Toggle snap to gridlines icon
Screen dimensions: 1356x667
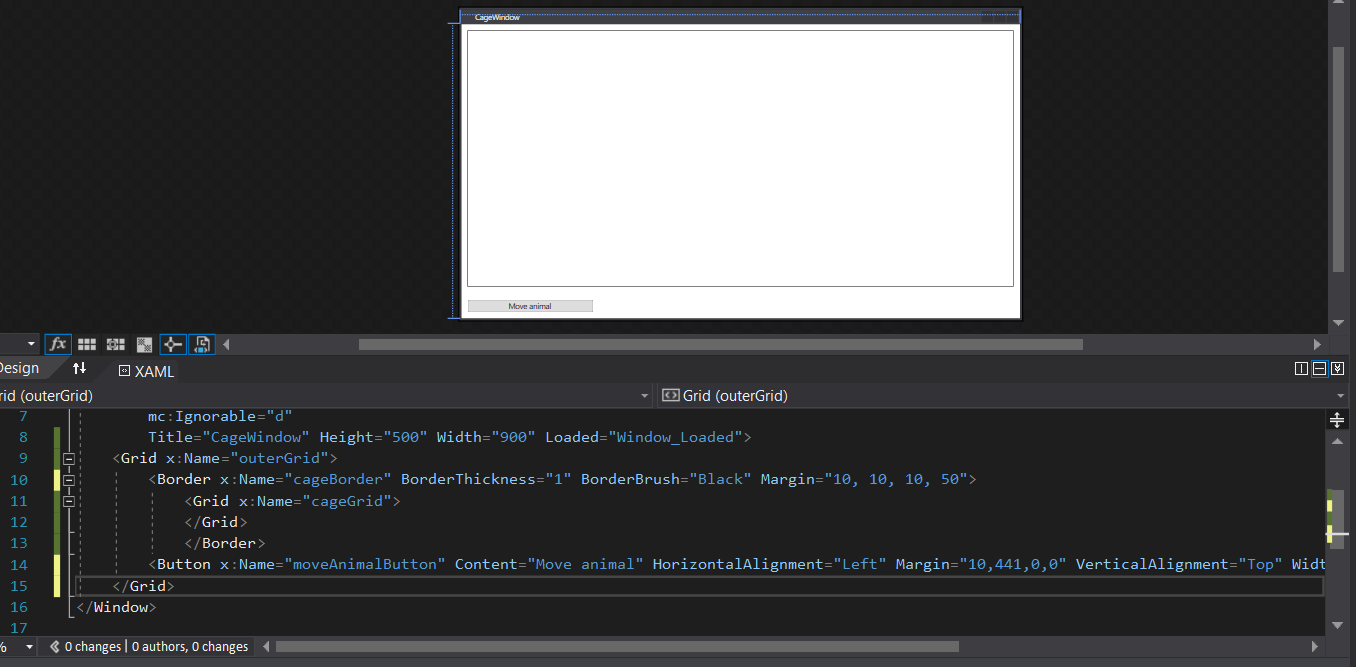pyautogui.click(x=116, y=344)
